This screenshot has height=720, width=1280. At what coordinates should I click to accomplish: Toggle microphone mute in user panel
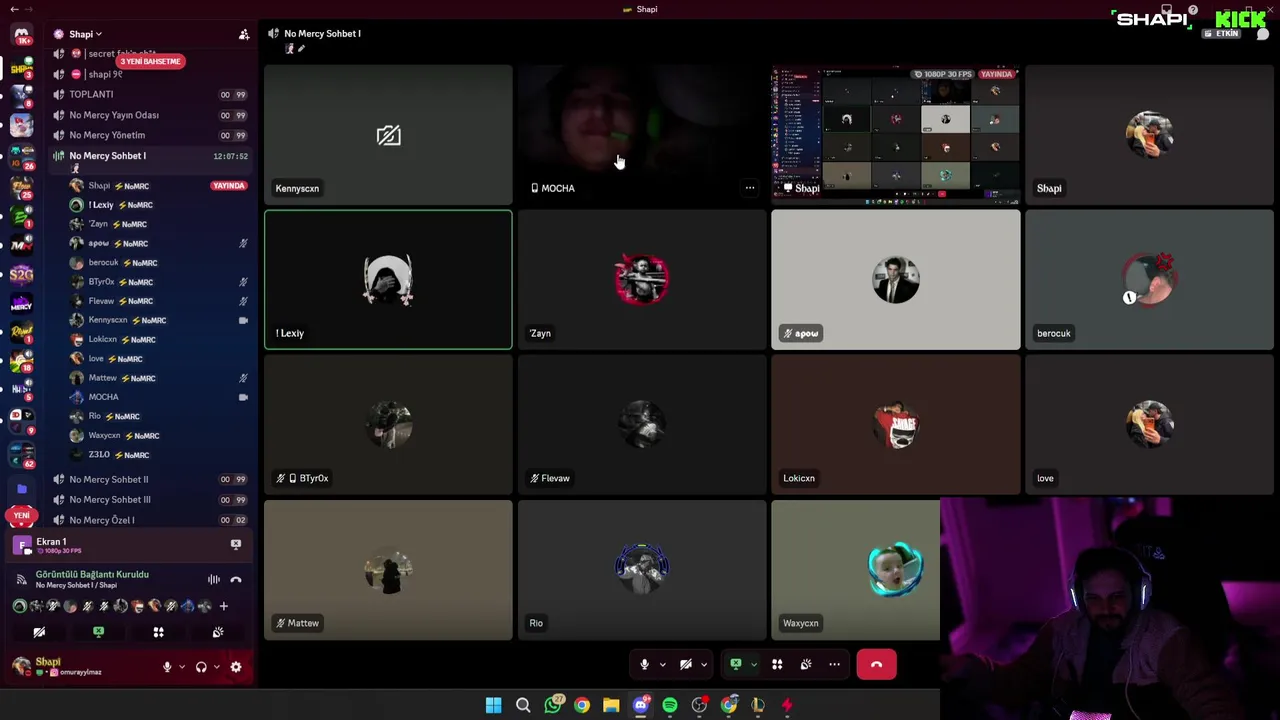(x=167, y=667)
